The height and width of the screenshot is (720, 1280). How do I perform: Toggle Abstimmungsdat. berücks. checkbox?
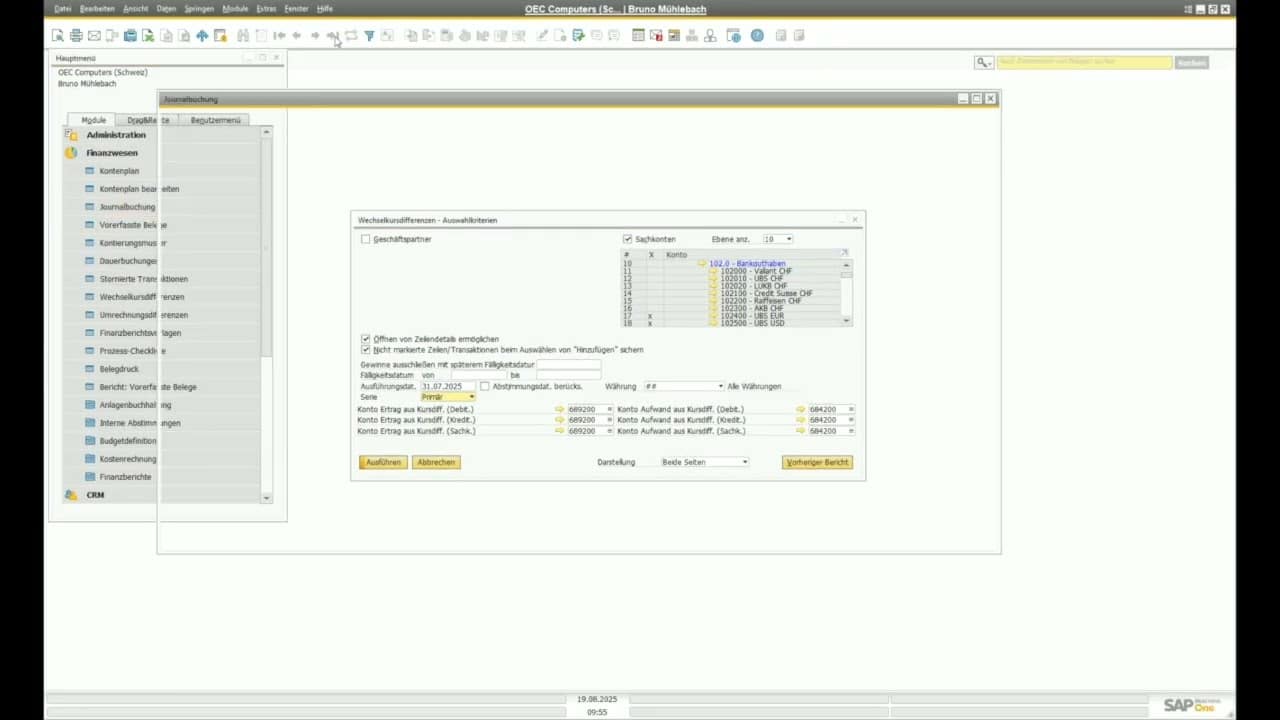485,386
